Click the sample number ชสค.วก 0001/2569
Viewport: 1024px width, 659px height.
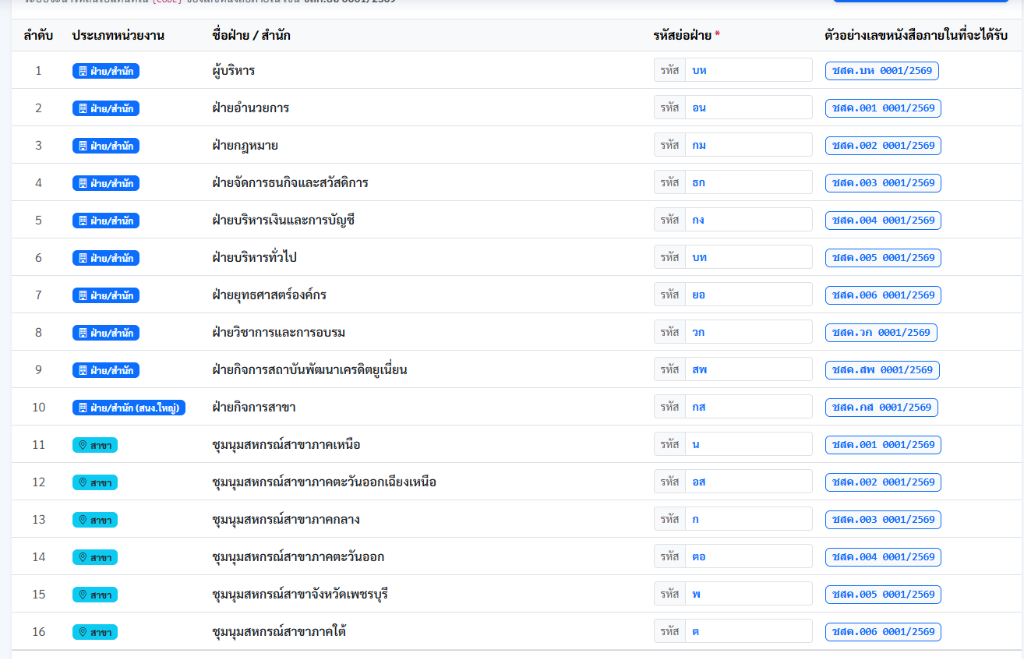(x=881, y=332)
